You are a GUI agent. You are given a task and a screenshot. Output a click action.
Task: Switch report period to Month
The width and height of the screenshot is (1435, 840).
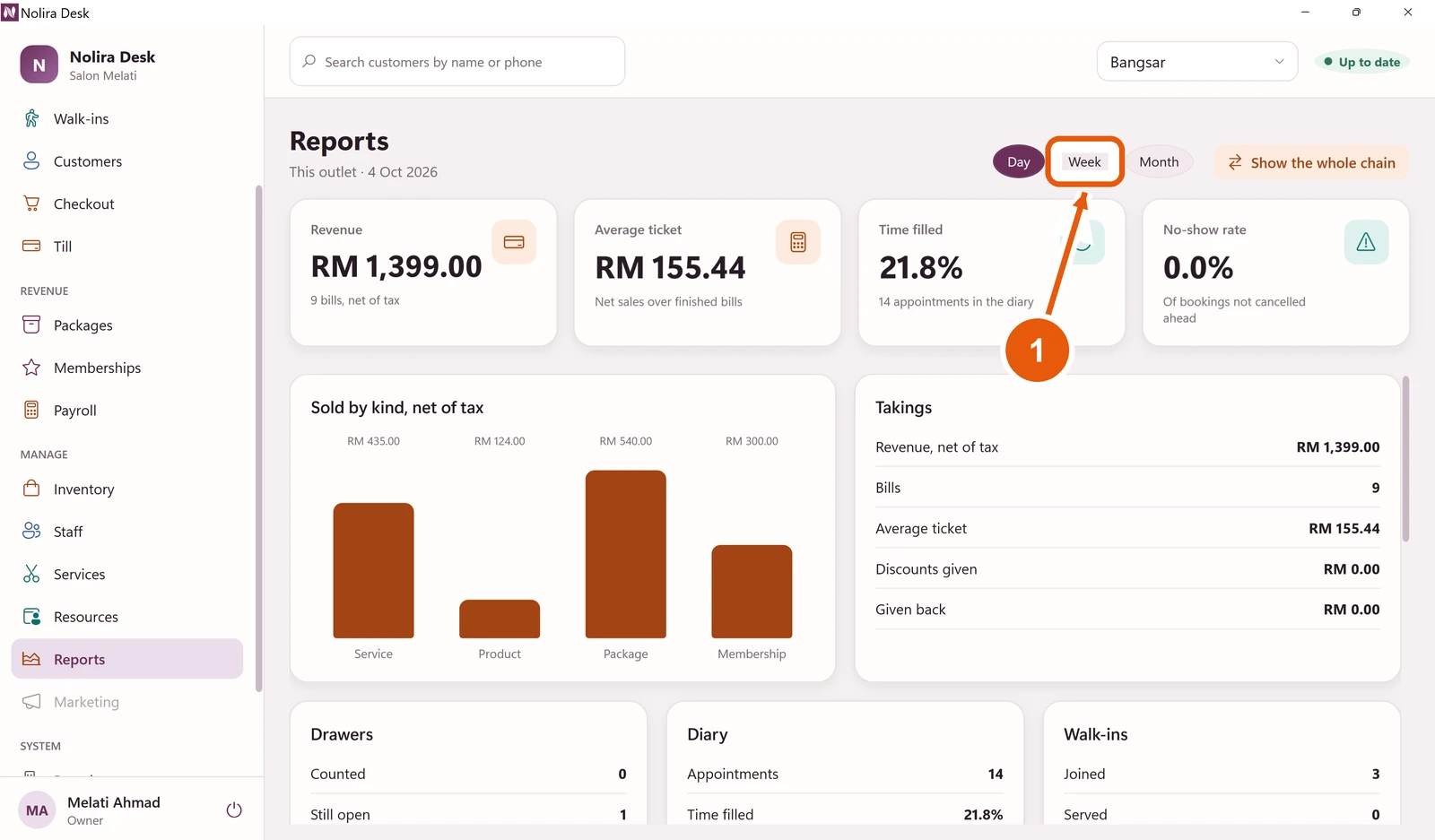tap(1159, 162)
